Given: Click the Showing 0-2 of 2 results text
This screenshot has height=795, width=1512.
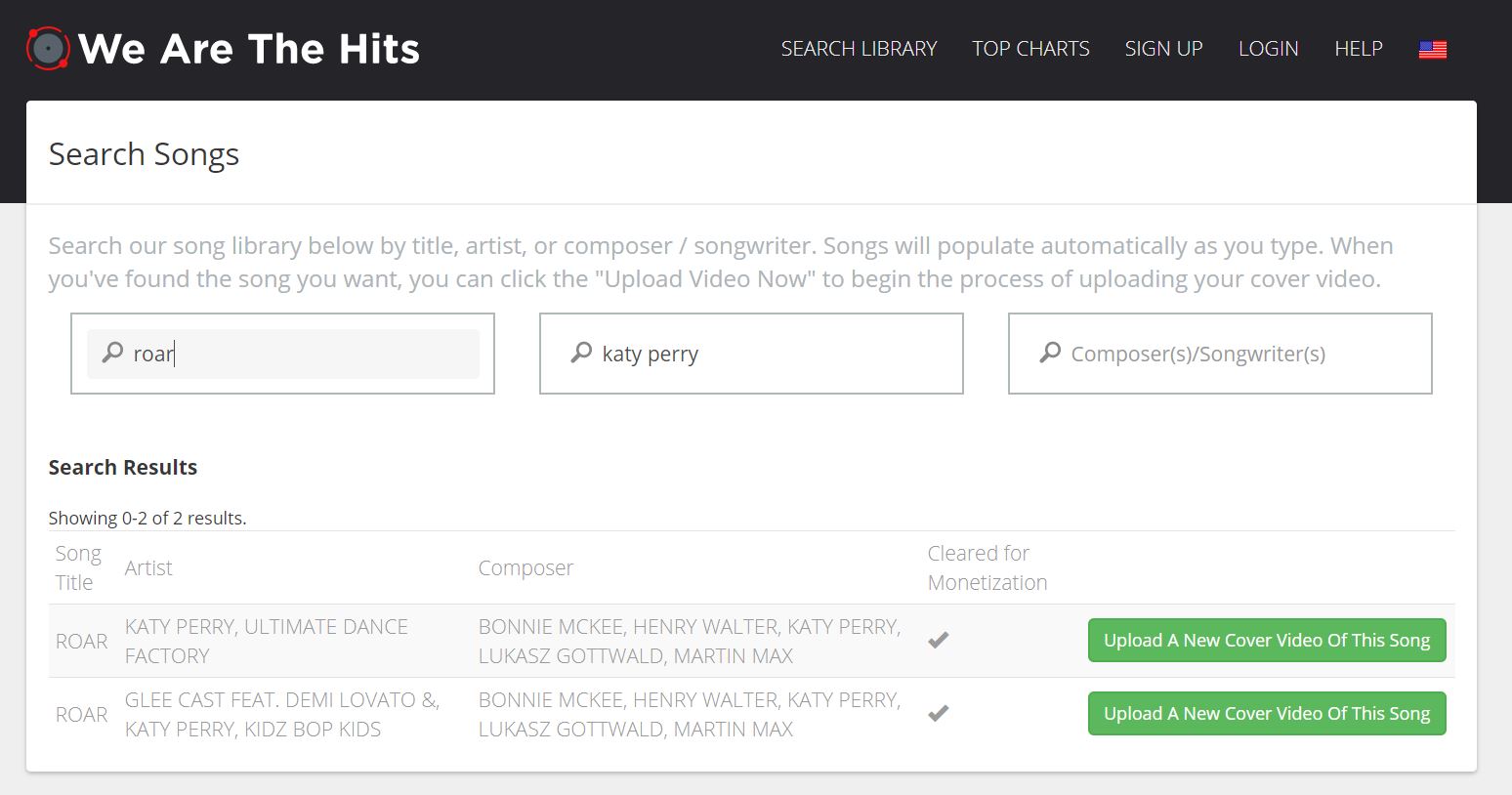Looking at the screenshot, I should (147, 518).
